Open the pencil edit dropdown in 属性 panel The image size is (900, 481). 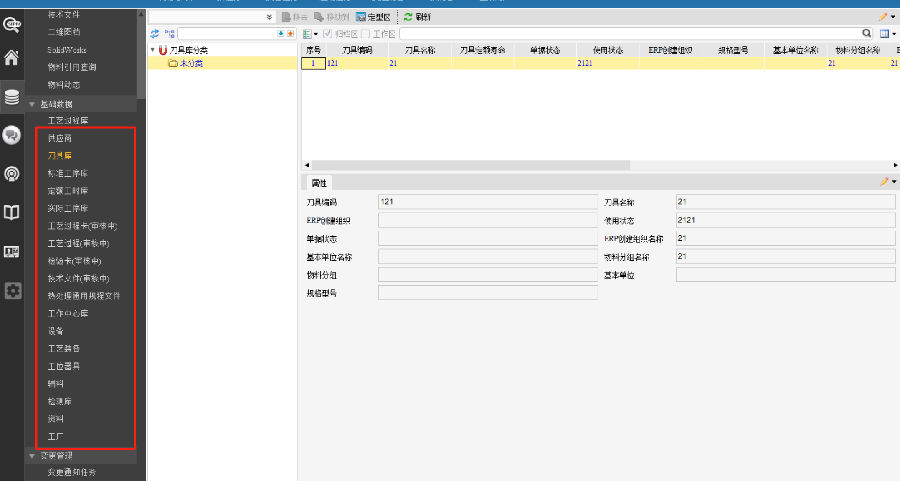tap(887, 182)
